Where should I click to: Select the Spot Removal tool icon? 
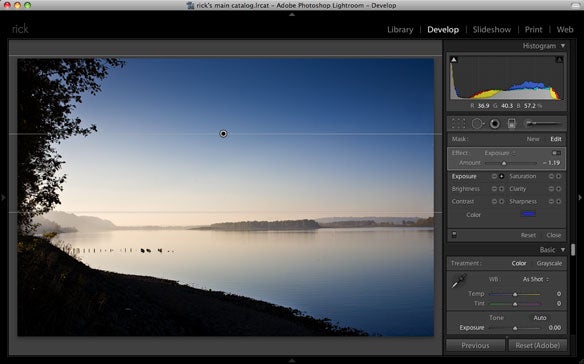tap(477, 123)
